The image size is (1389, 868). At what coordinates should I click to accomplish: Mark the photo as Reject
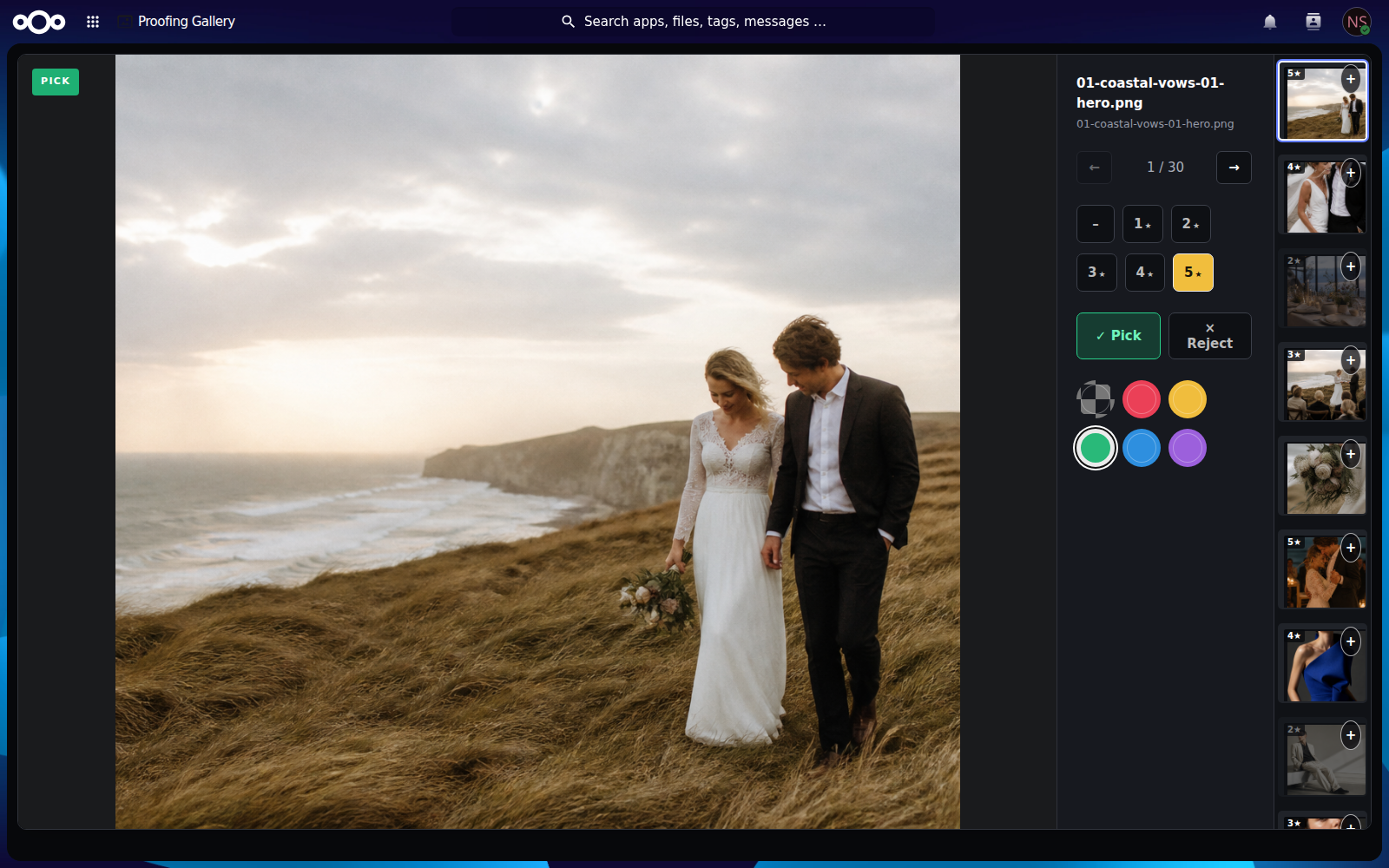[x=1210, y=336]
